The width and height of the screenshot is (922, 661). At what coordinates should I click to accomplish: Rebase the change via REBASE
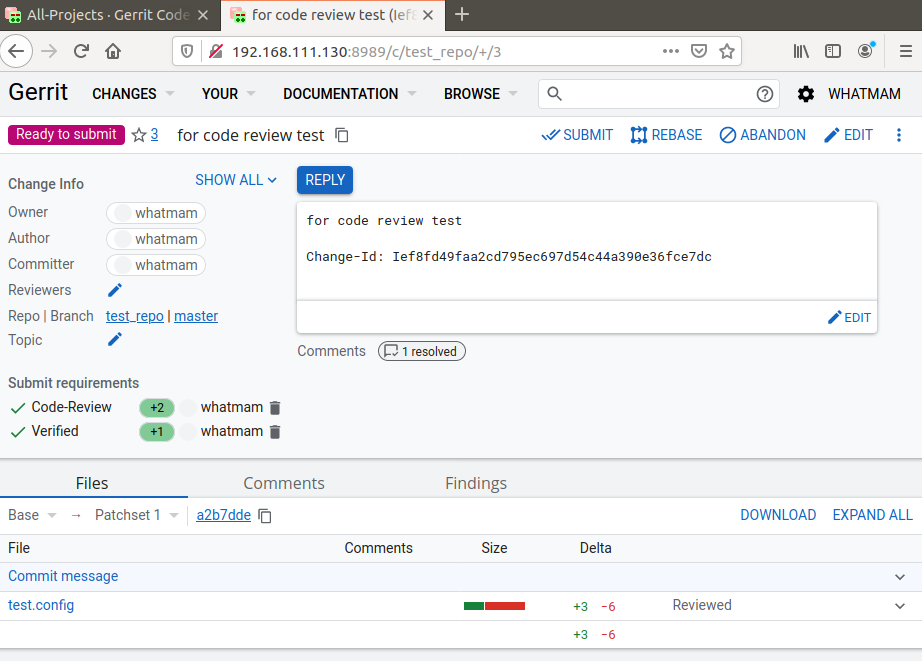pos(666,135)
